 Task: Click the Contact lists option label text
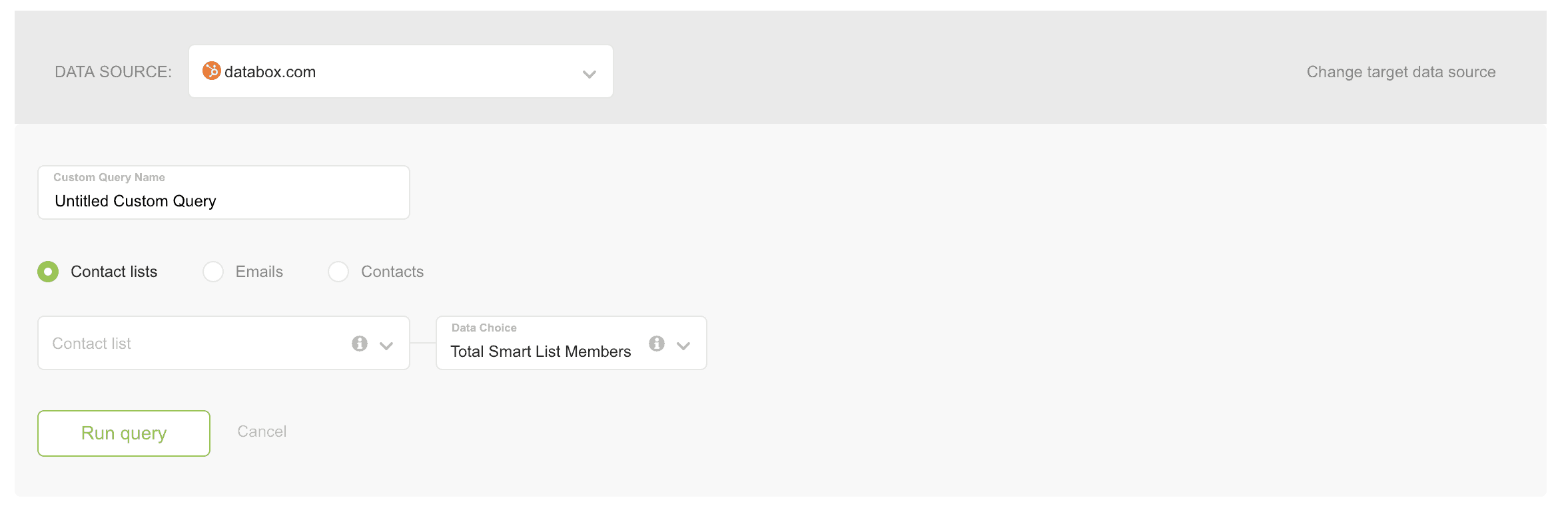[x=114, y=272]
